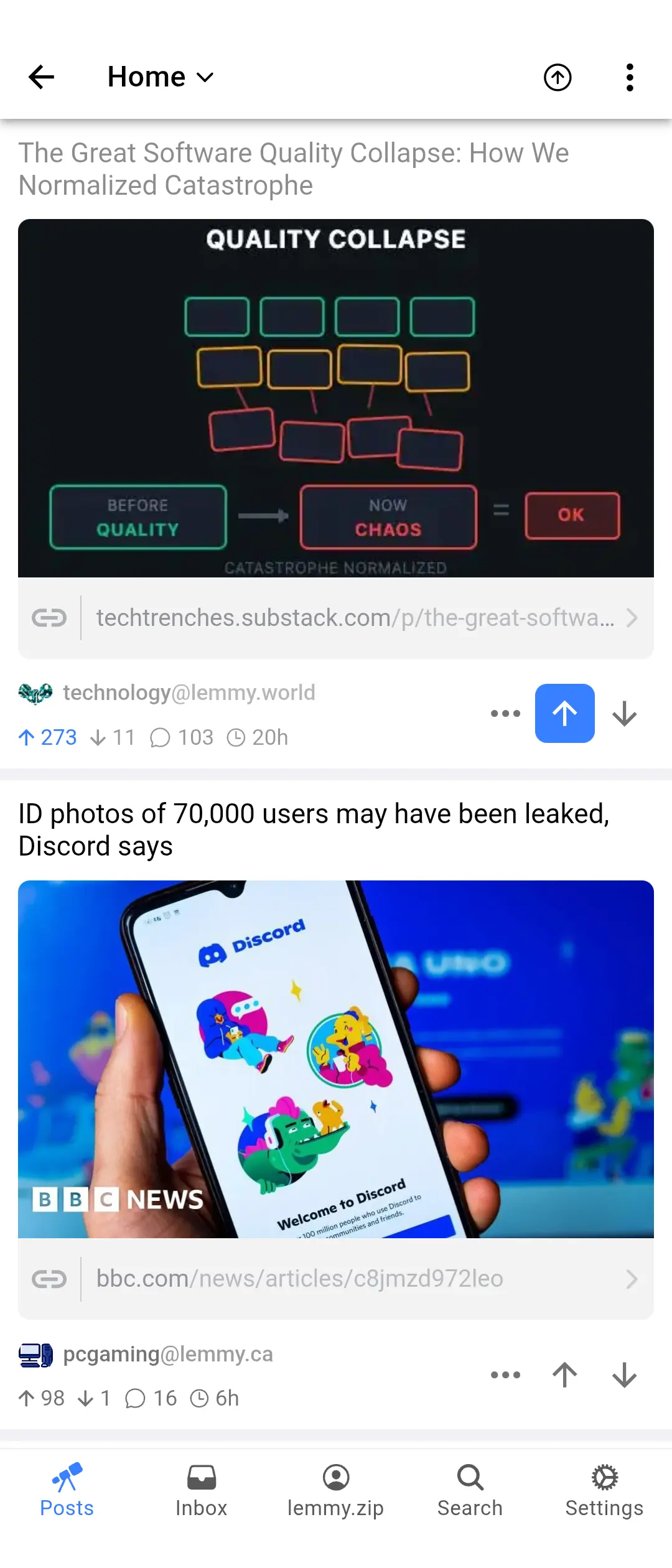Screen dimensions: 672x1568
Task: Open the bbc.com article link chevron
Action: pyautogui.click(x=632, y=1279)
